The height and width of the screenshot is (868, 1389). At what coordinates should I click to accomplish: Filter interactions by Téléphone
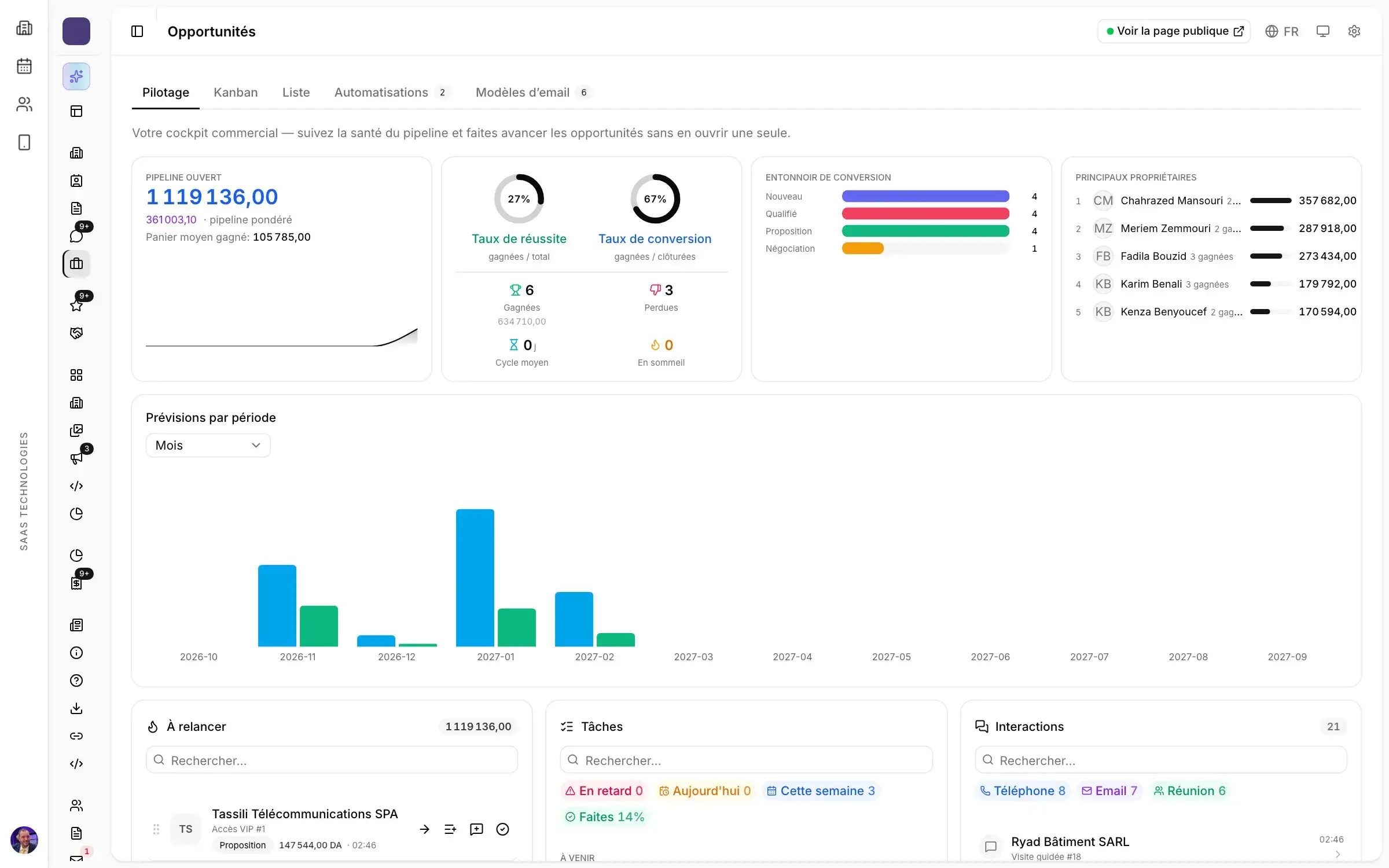pyautogui.click(x=1022, y=790)
